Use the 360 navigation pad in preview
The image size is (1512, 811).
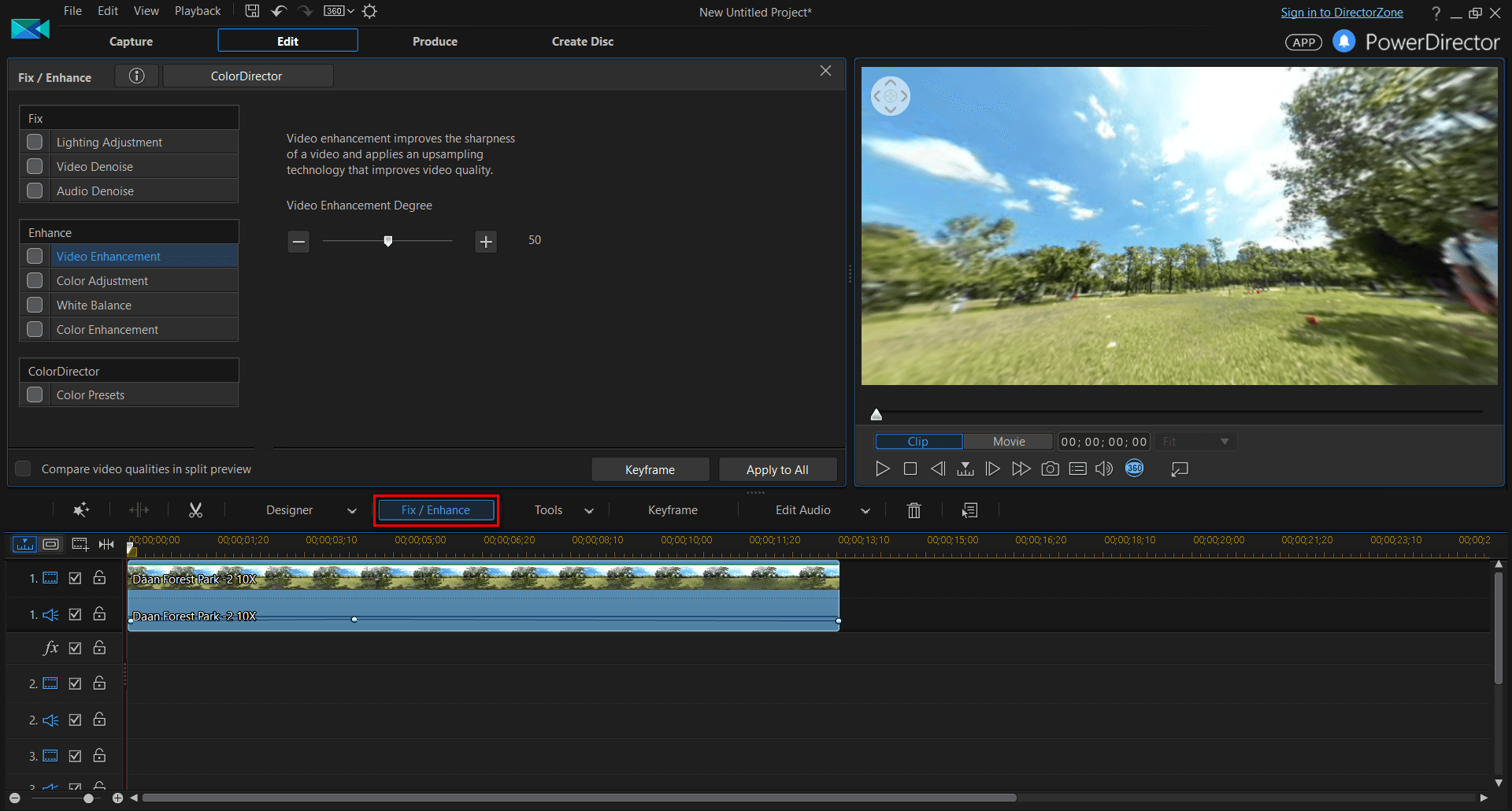click(891, 96)
